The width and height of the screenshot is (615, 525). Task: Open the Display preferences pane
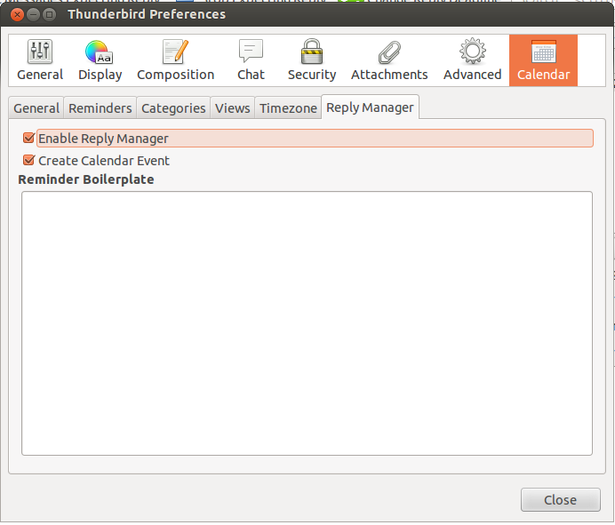point(100,60)
